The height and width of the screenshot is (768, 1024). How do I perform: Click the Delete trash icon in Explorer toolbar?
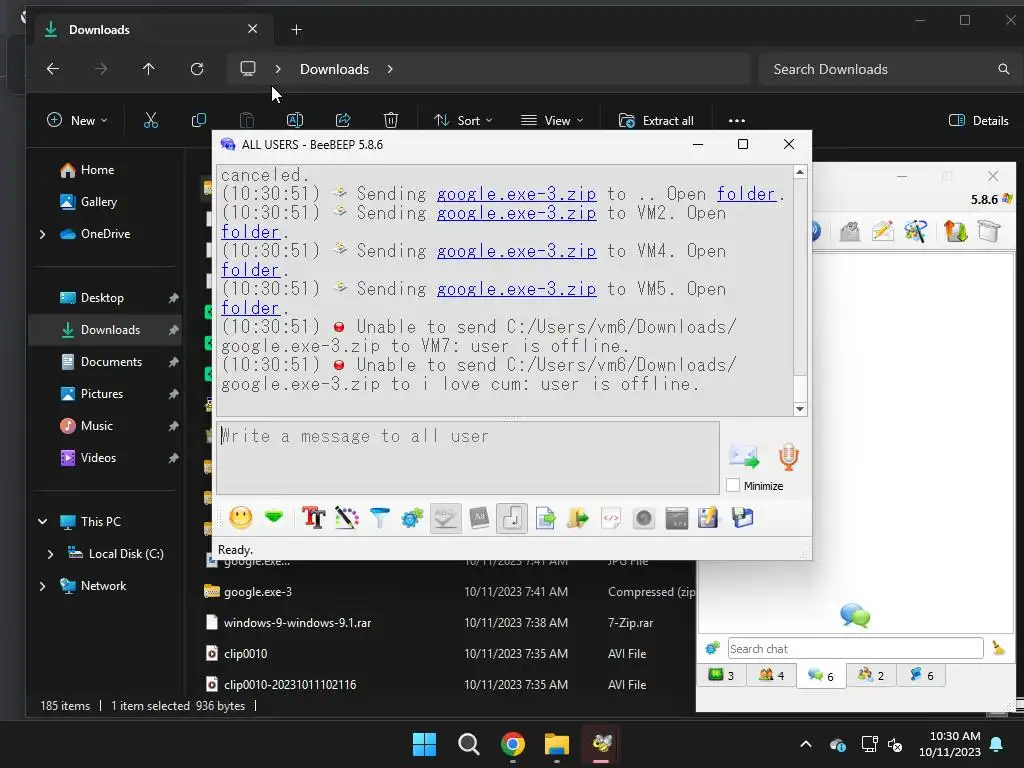click(x=391, y=120)
